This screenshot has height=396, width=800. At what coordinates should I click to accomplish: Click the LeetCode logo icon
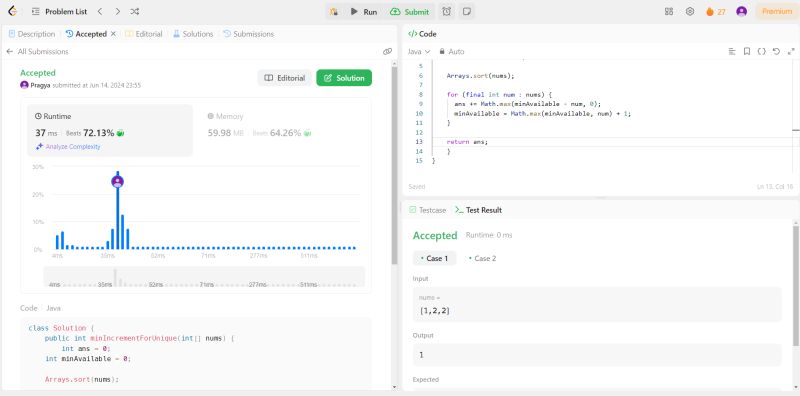pyautogui.click(x=13, y=11)
